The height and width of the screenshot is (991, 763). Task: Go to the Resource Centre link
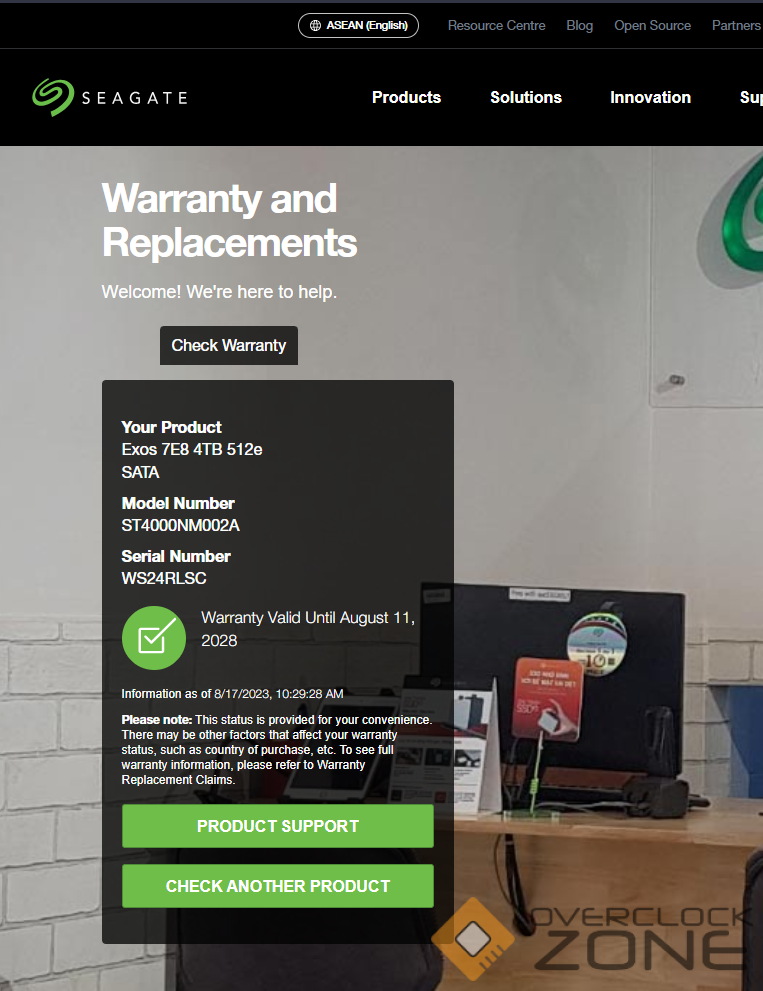click(x=496, y=26)
